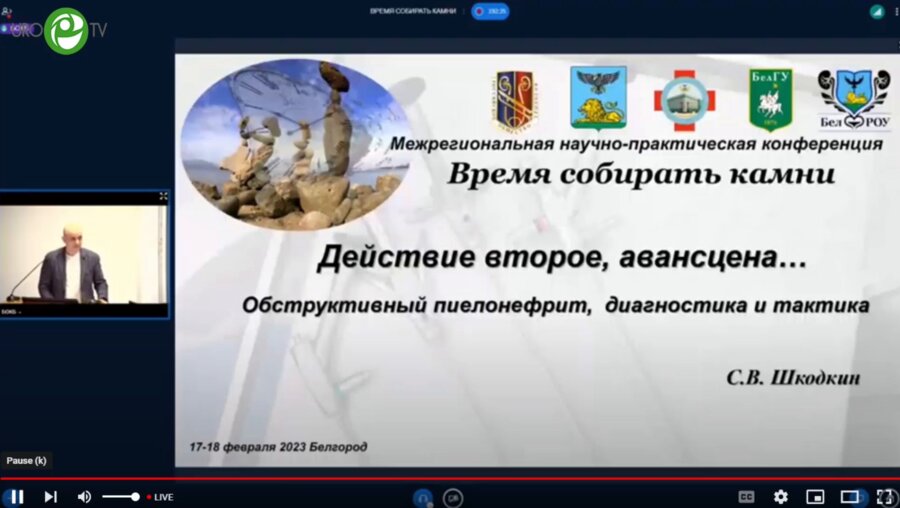Pause the live video playback
900x508 pixels.
click(x=17, y=497)
